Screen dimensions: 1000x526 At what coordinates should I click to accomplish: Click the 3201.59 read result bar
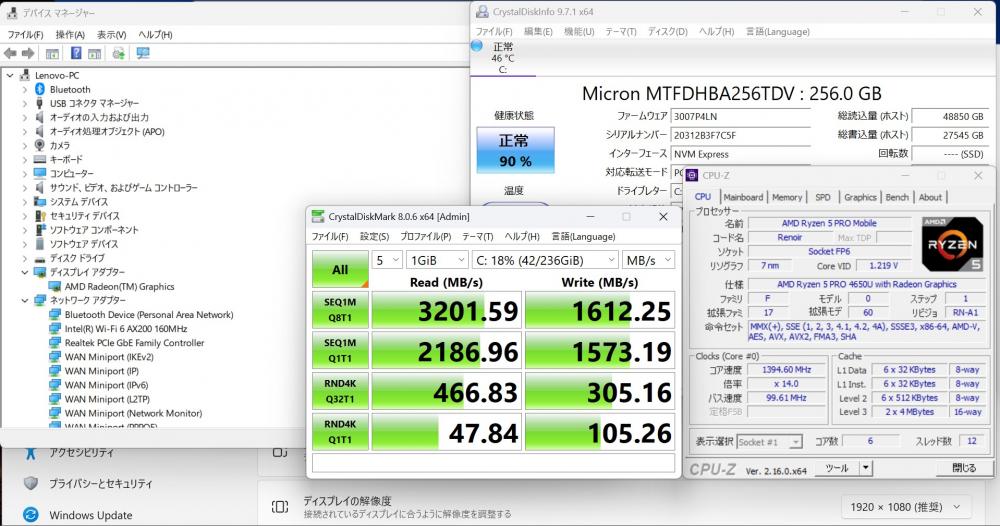[x=446, y=310]
